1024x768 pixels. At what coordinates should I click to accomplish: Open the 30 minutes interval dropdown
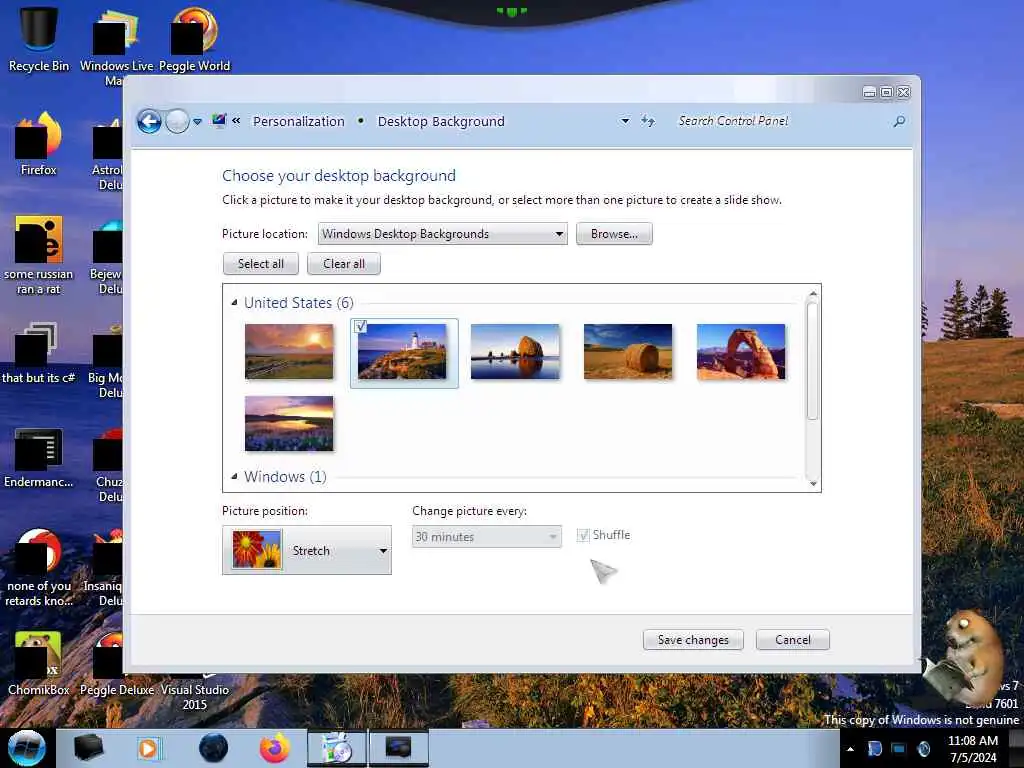click(487, 536)
